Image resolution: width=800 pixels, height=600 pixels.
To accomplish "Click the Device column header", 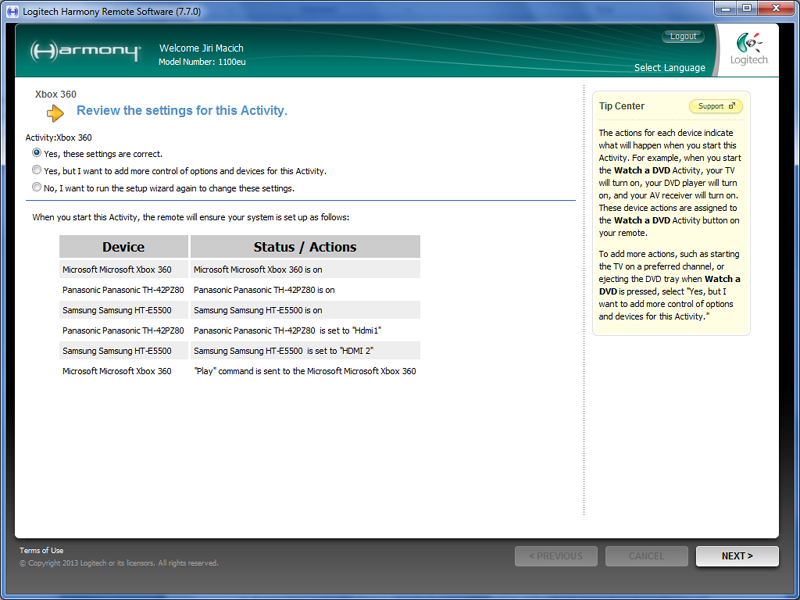I will (x=123, y=246).
